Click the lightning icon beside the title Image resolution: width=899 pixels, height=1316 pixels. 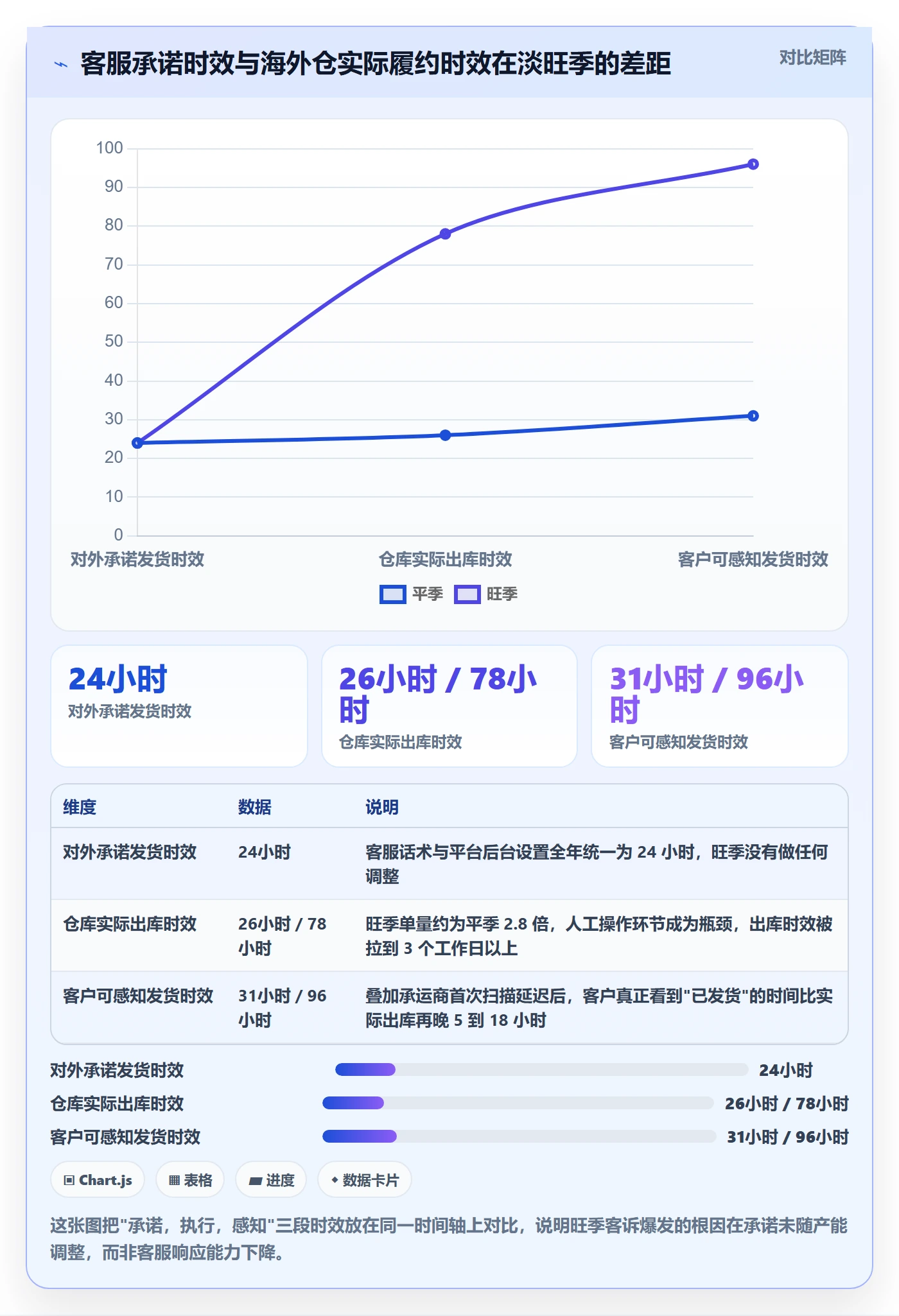tap(61, 64)
